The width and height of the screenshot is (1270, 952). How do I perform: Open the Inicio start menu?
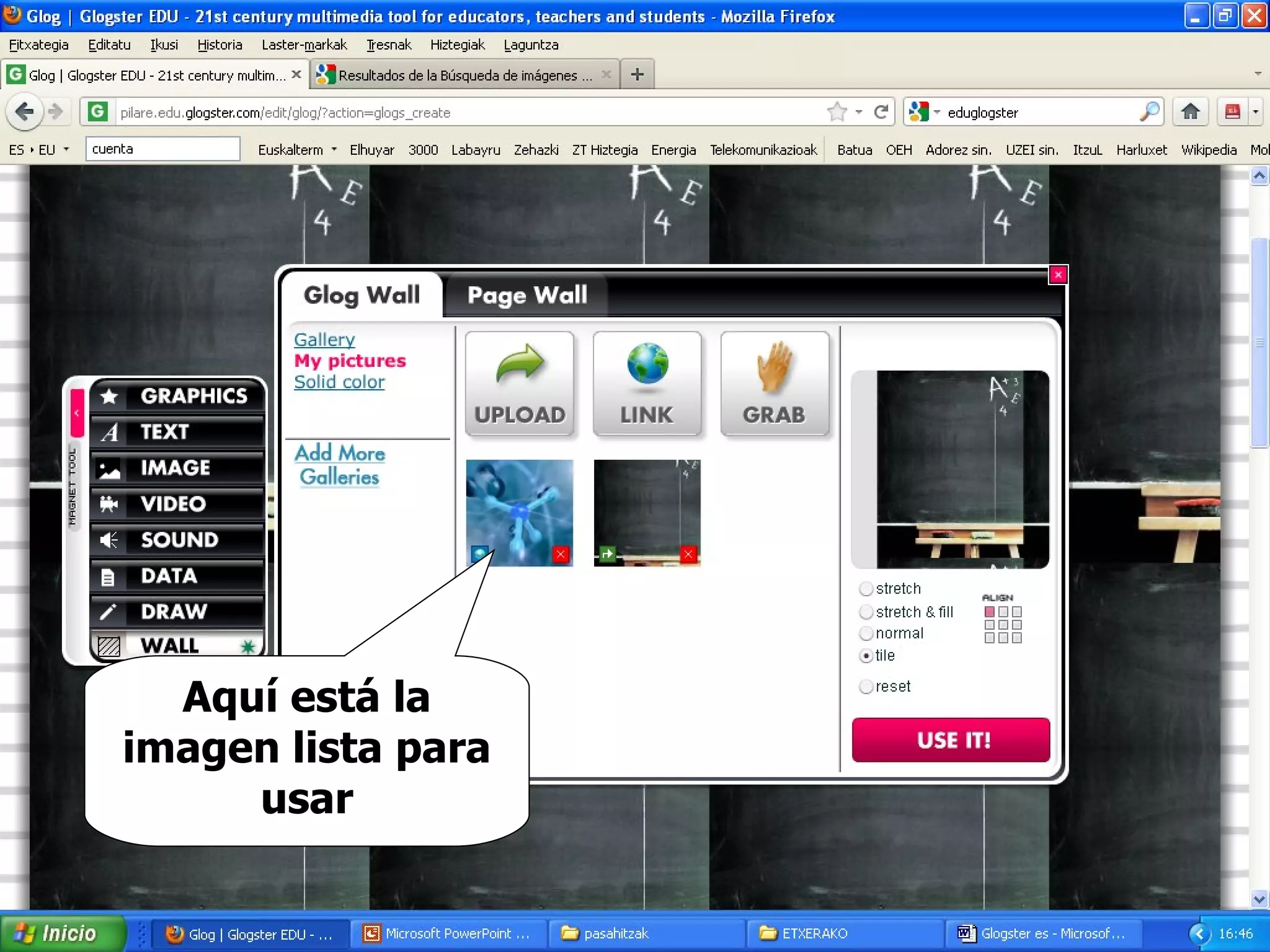(62, 933)
